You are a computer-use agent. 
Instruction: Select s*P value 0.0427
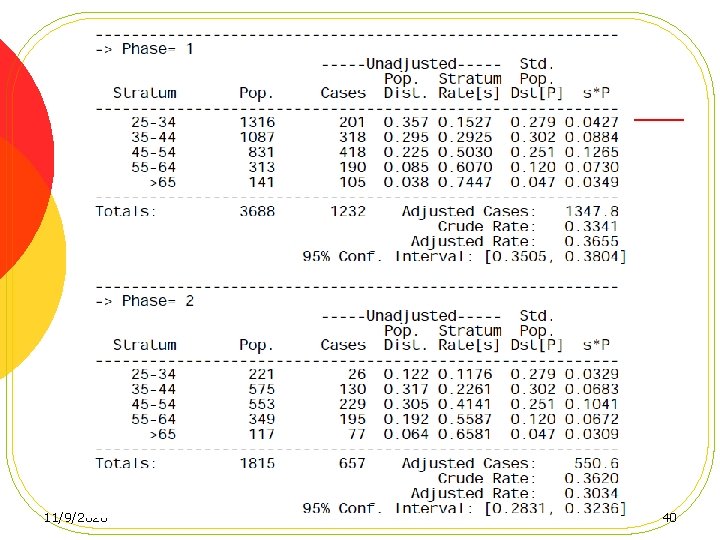coord(592,122)
